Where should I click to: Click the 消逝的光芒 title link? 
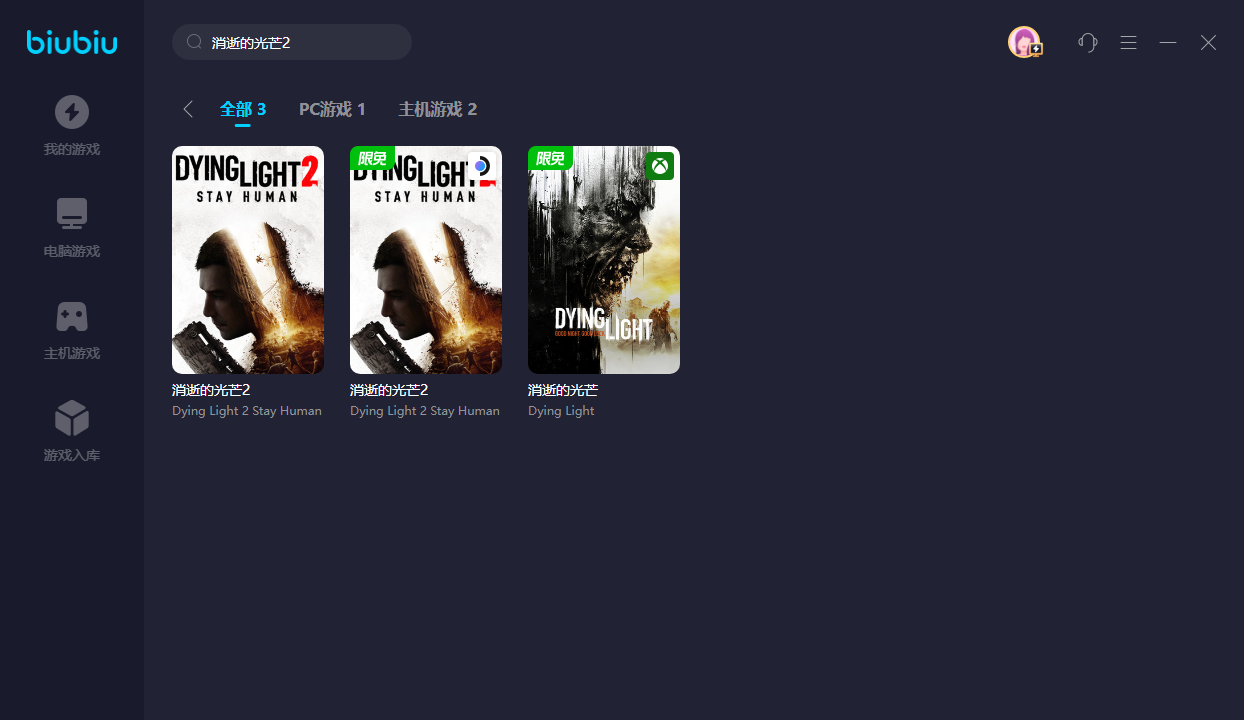coord(563,390)
